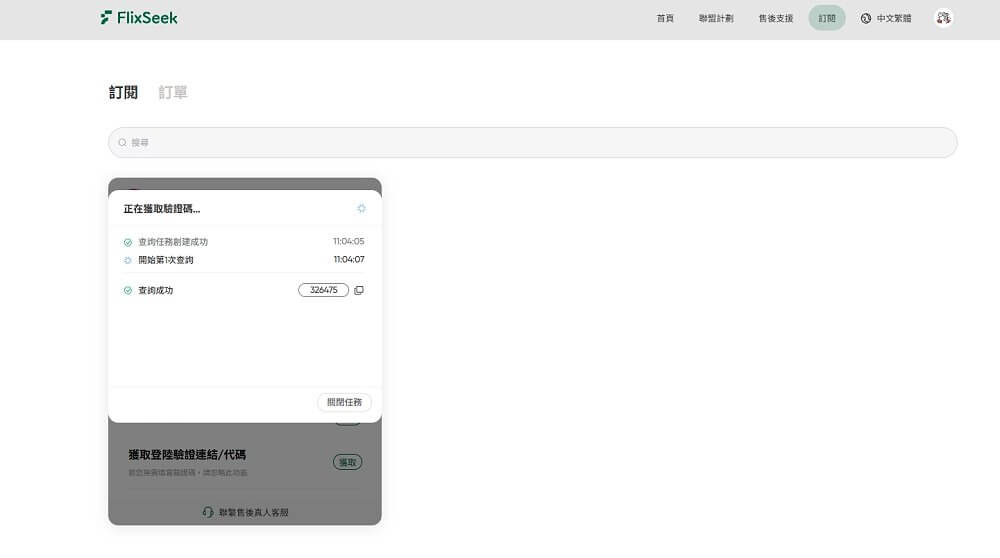Click 獲取 button for login verification
This screenshot has height=558, width=1000.
348,462
